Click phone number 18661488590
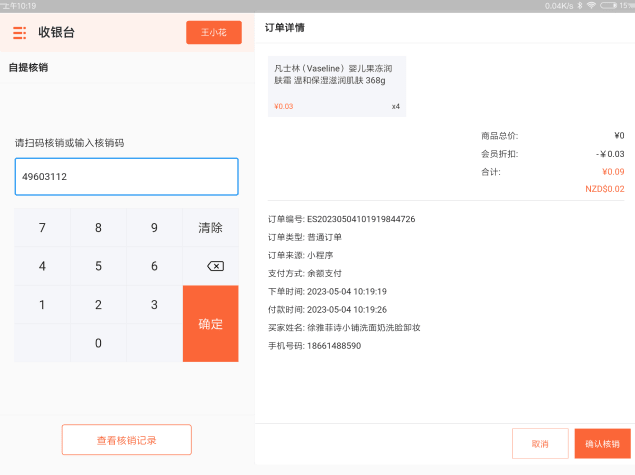635x475 pixels. (334, 346)
